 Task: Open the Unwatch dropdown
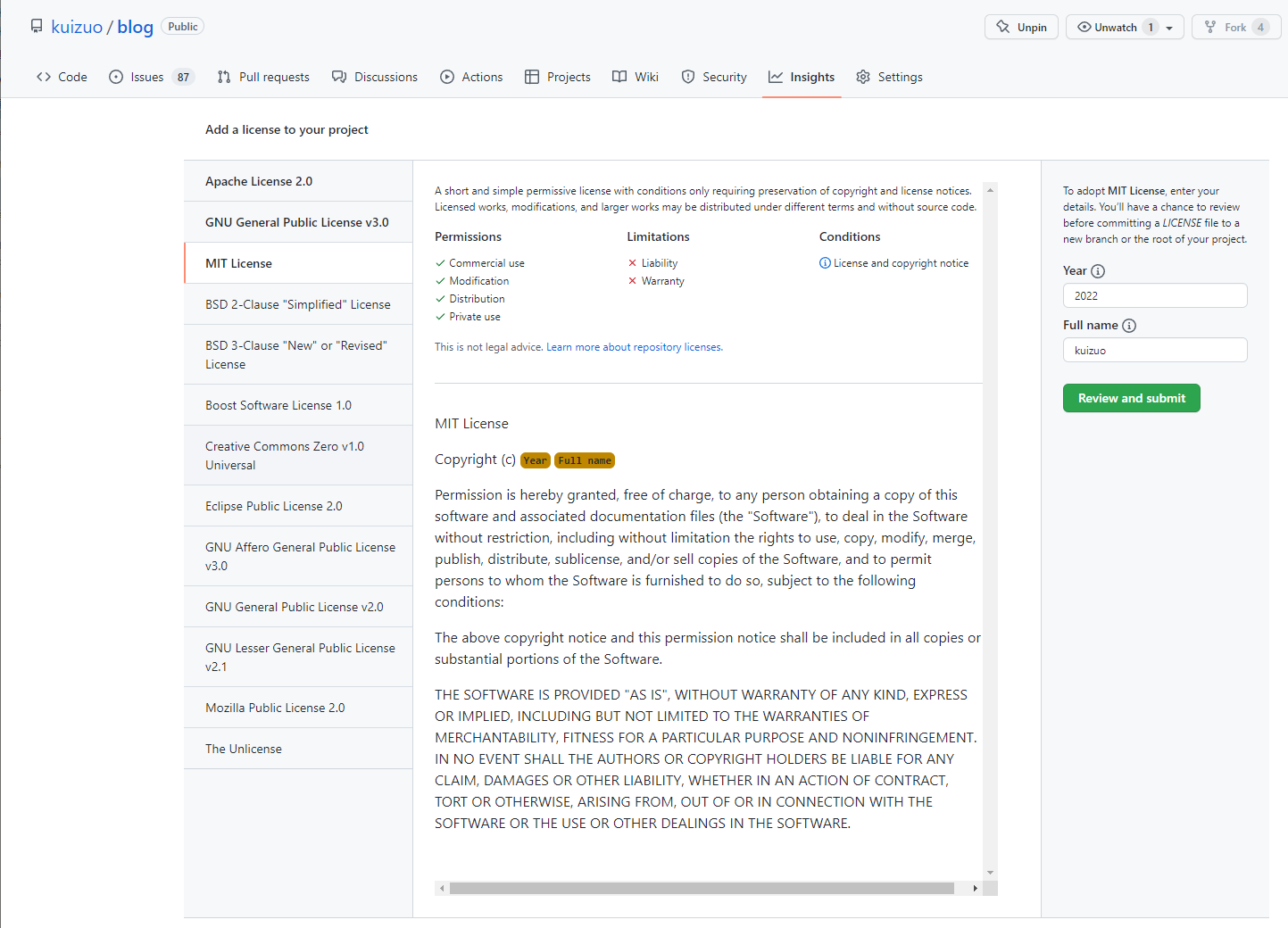click(1125, 27)
